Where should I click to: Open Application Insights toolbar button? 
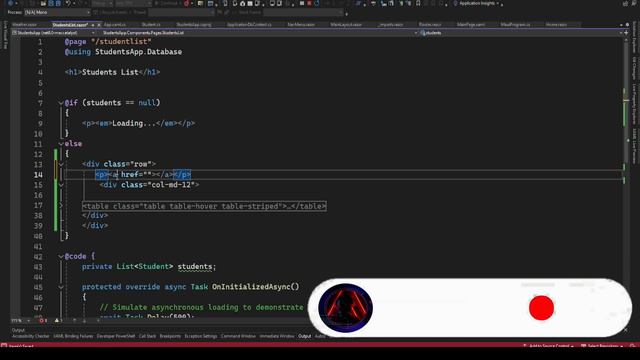pyautogui.click(x=478, y=3)
